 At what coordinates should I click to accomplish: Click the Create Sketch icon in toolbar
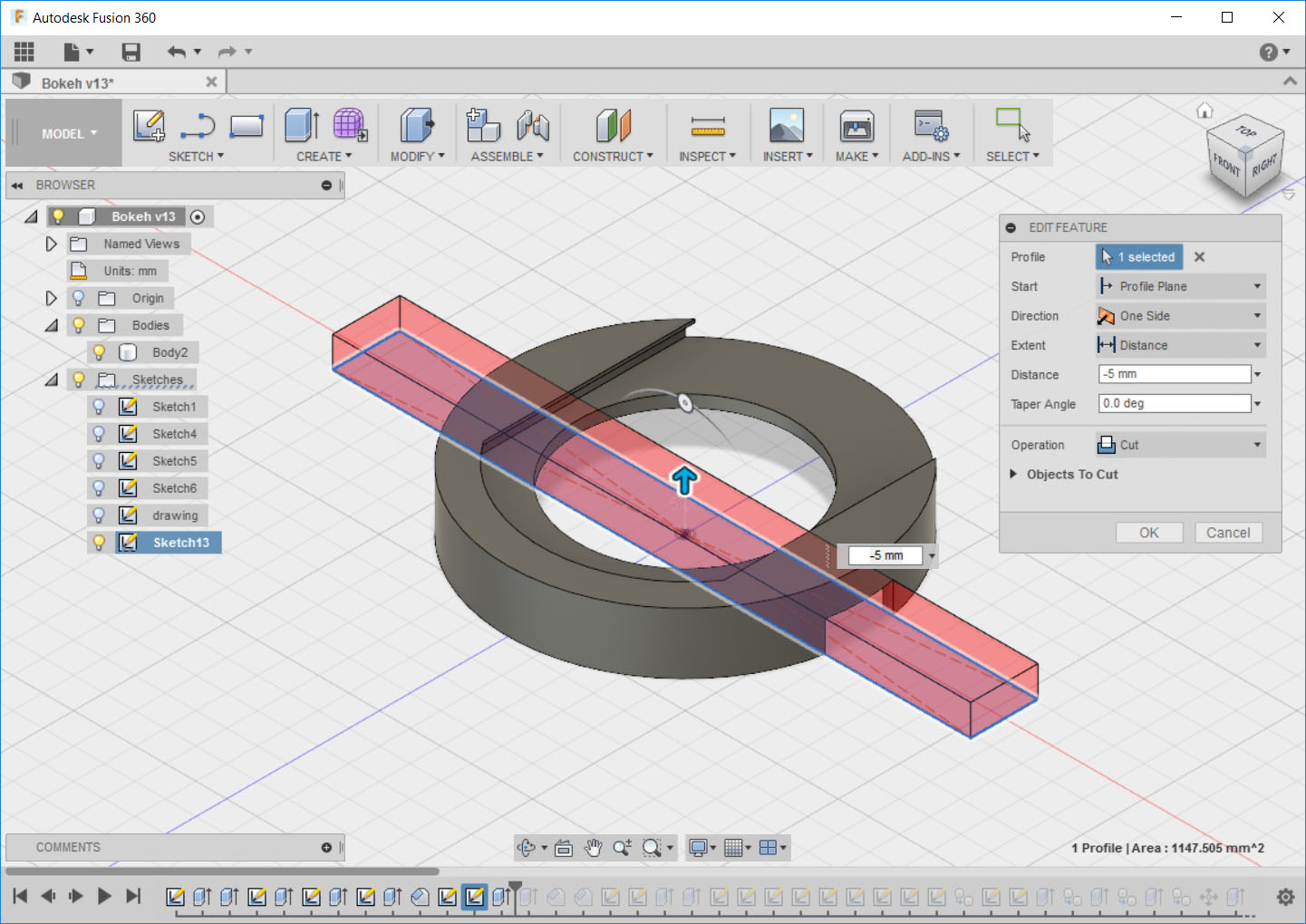click(x=149, y=125)
